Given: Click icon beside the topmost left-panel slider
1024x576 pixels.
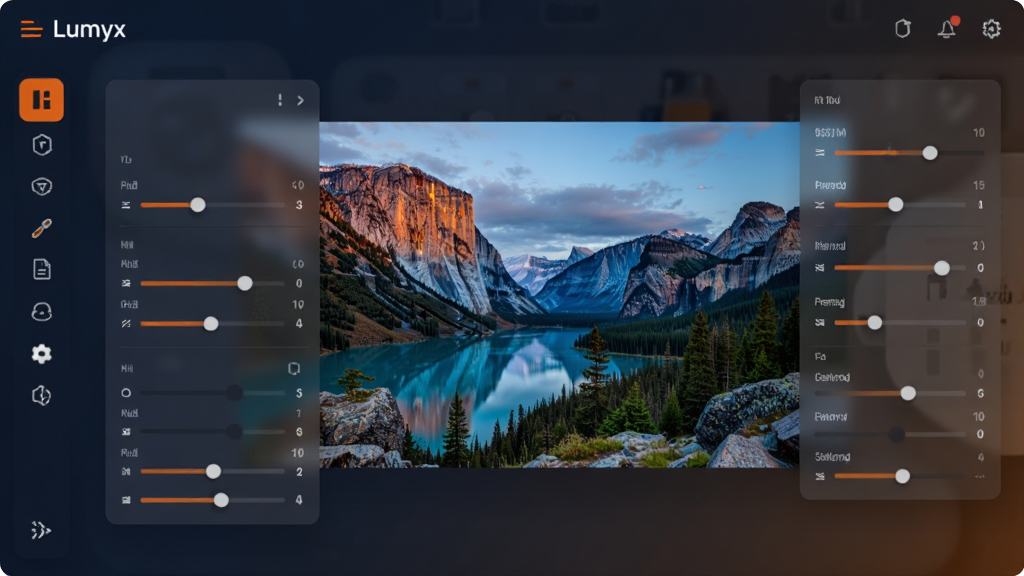Looking at the screenshot, I should tap(126, 205).
